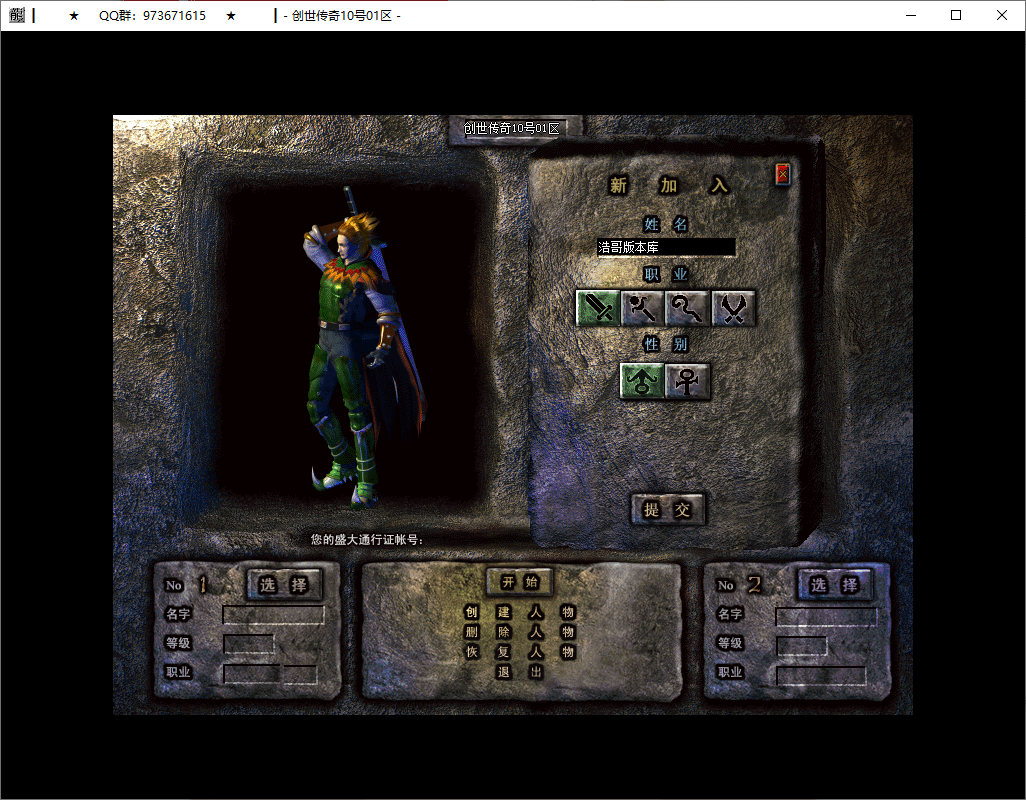Choose the male gender symbol
This screenshot has height=800, width=1026.
tap(642, 381)
